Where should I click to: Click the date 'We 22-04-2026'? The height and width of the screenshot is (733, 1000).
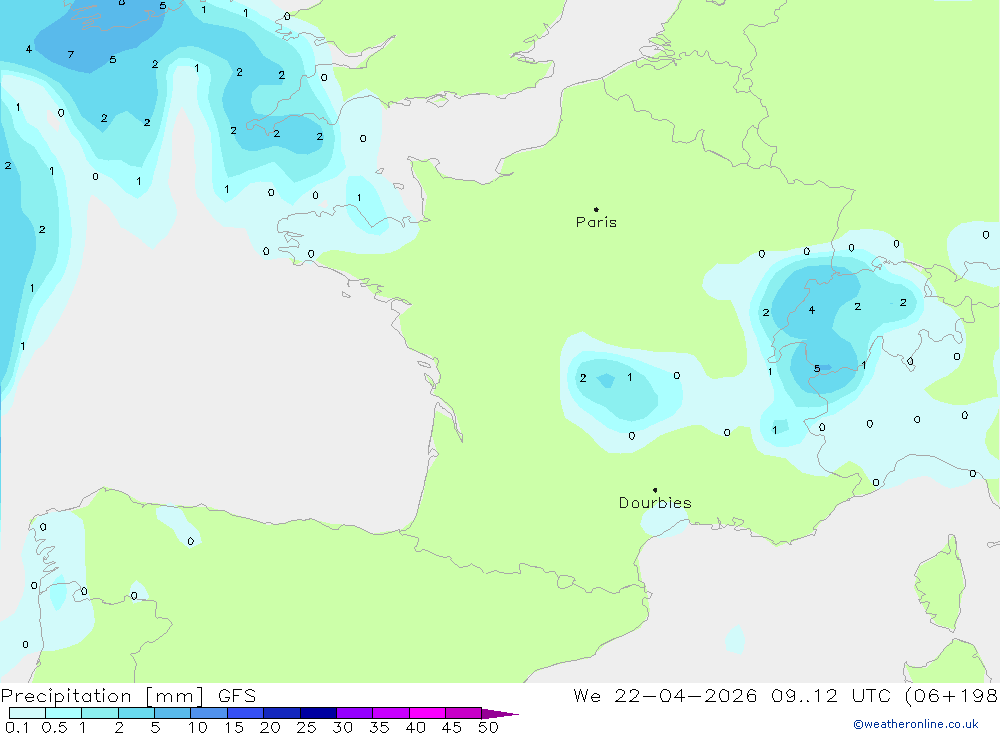(x=665, y=696)
